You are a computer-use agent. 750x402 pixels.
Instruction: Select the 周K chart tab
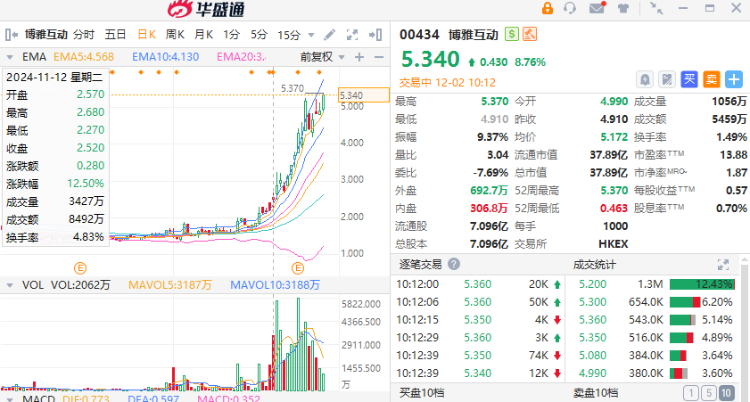175,34
